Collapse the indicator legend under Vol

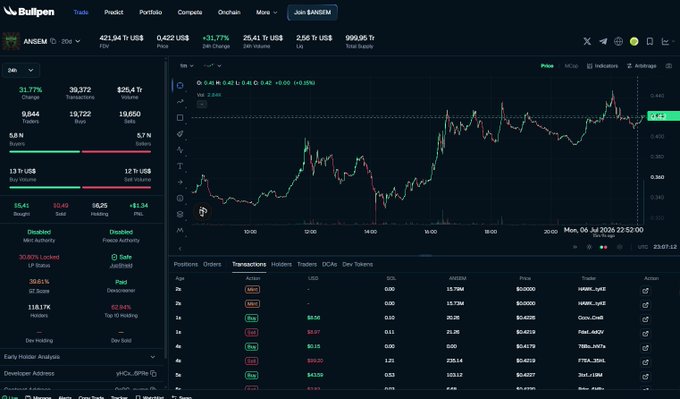[x=202, y=104]
